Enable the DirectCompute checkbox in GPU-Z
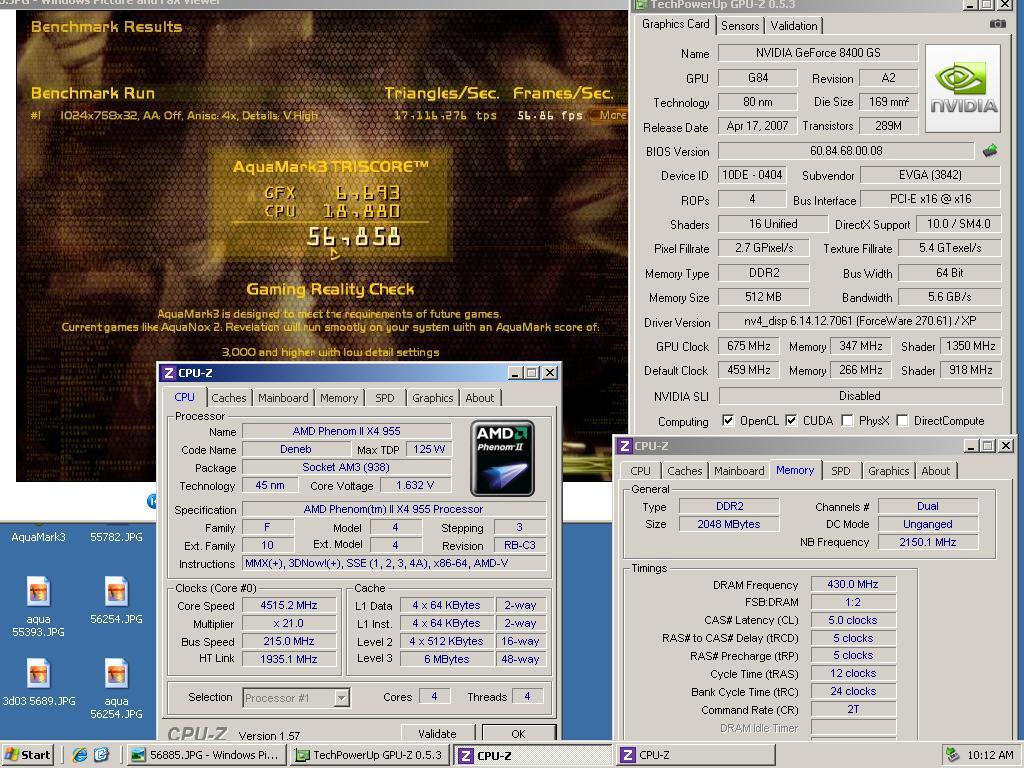1024x768 pixels. pyautogui.click(x=902, y=421)
